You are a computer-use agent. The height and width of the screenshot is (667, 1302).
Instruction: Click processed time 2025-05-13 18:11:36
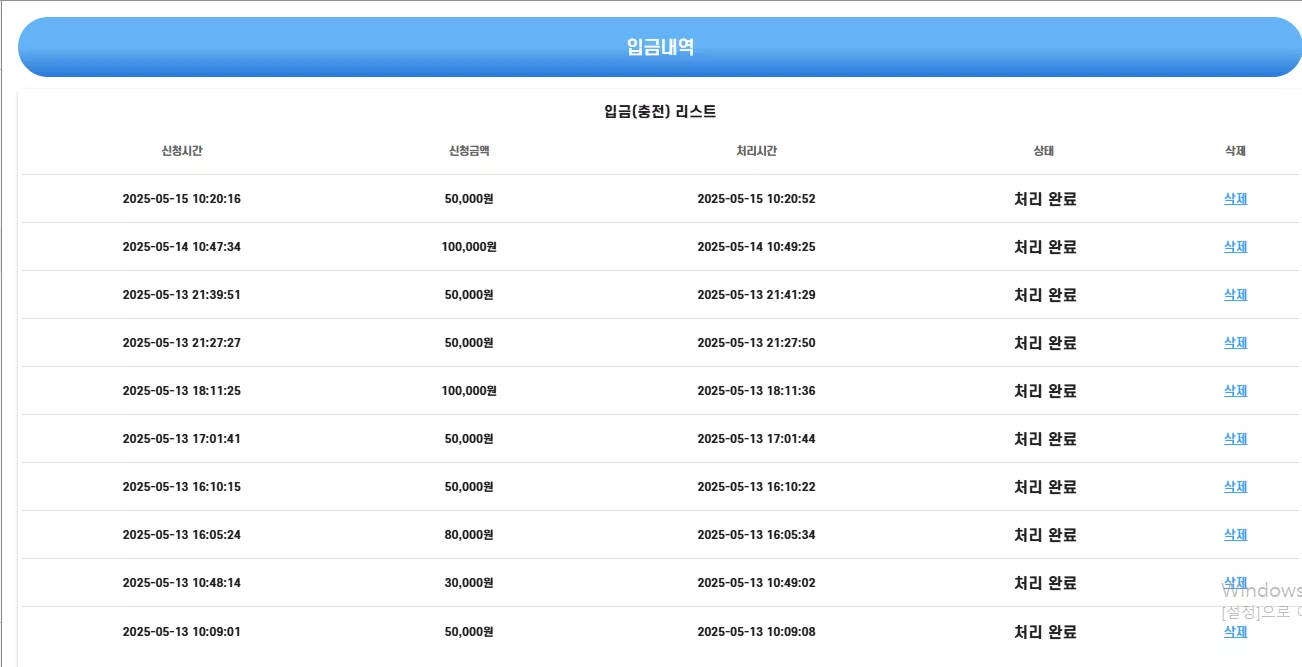[756, 391]
